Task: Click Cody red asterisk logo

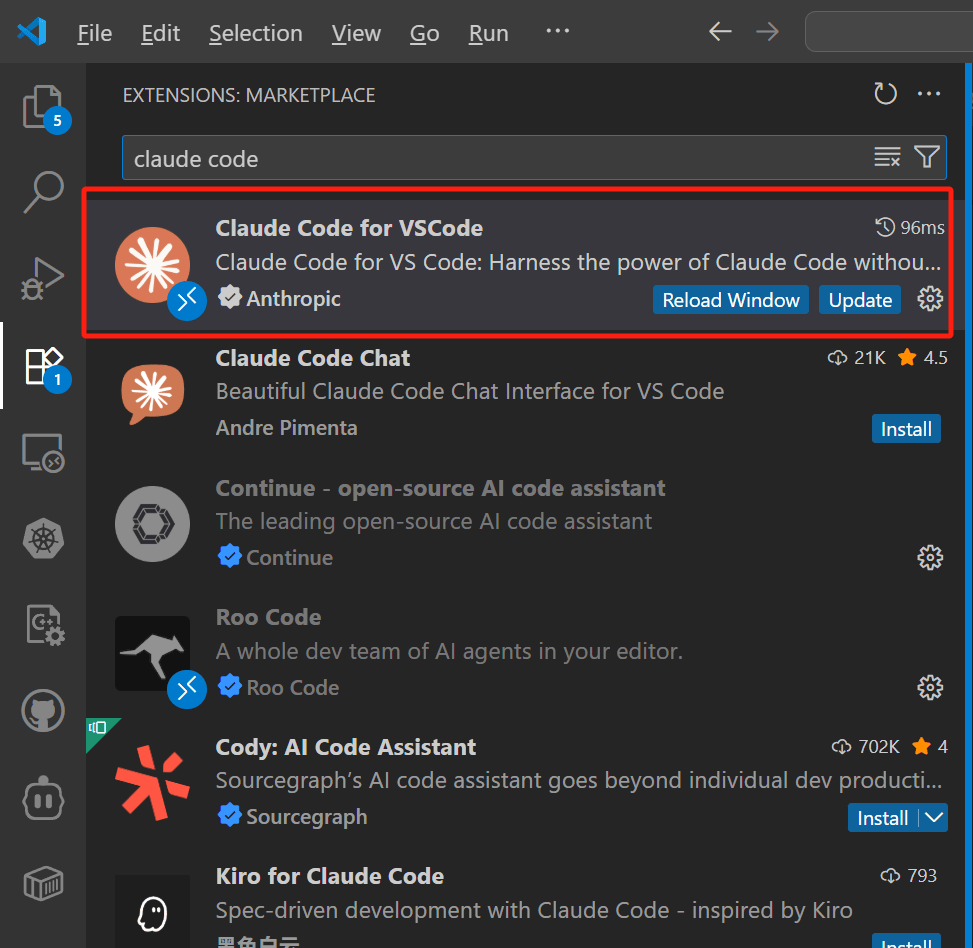Action: point(152,783)
